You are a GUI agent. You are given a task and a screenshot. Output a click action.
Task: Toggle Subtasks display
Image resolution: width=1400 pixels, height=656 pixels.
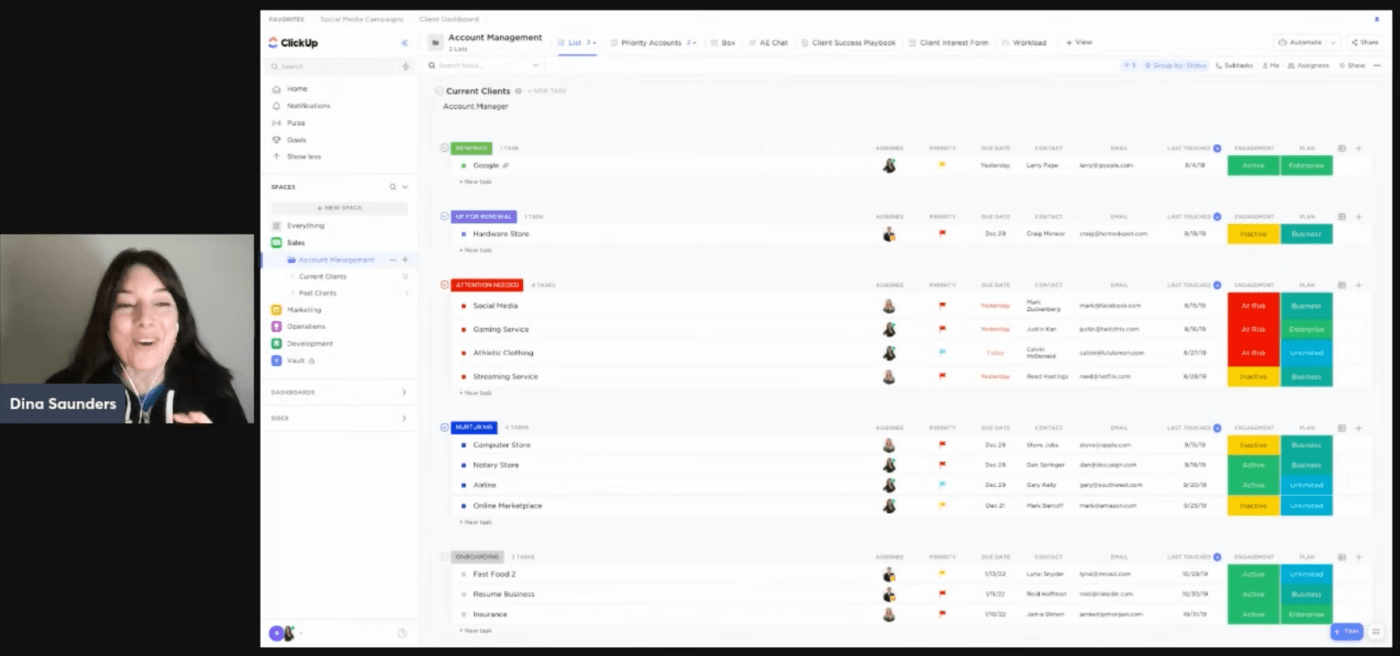pos(1234,66)
